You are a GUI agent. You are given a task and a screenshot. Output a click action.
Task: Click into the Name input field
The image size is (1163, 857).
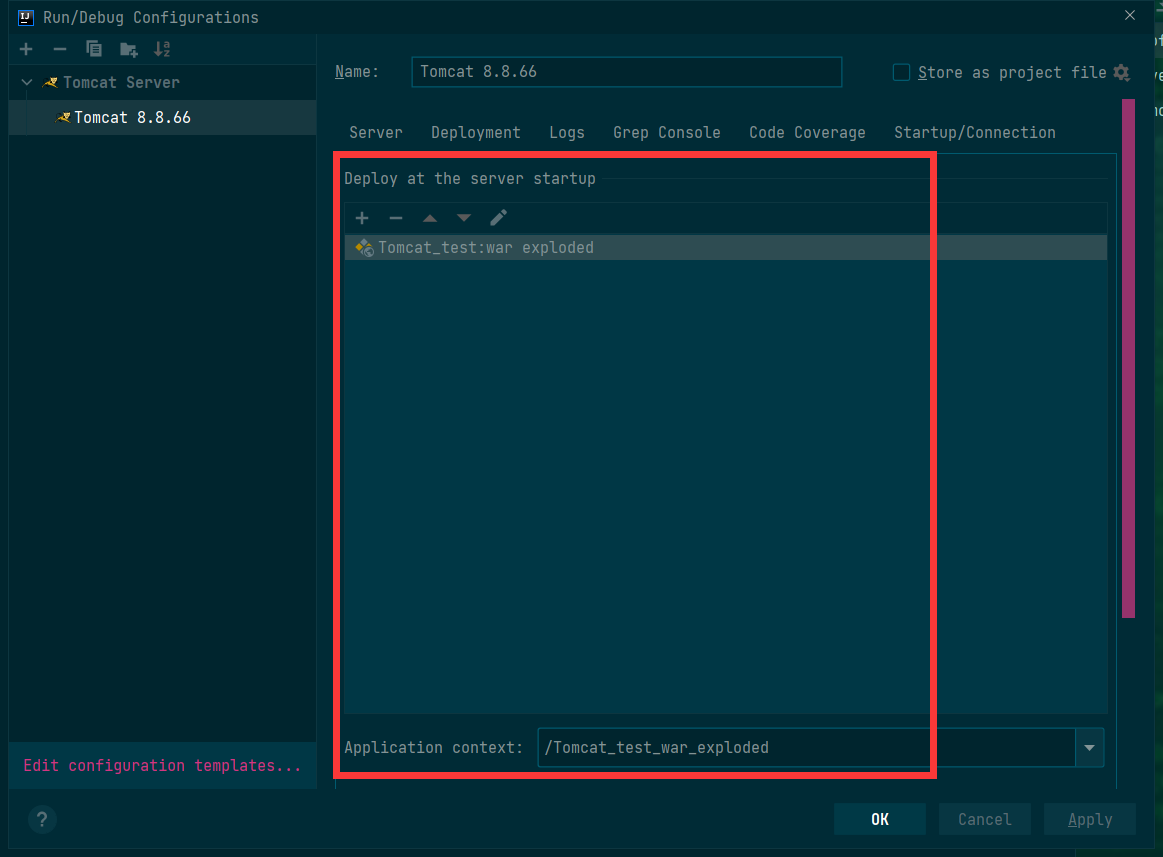[627, 72]
